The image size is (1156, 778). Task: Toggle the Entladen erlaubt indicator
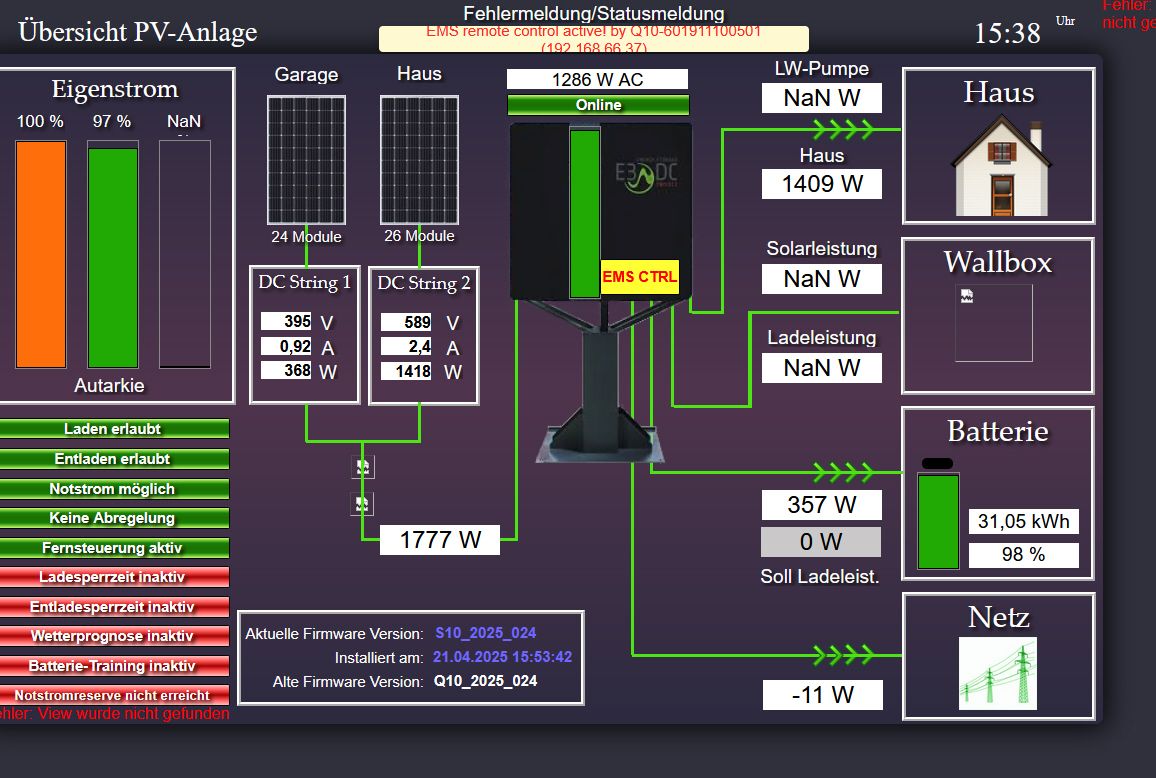(113, 459)
